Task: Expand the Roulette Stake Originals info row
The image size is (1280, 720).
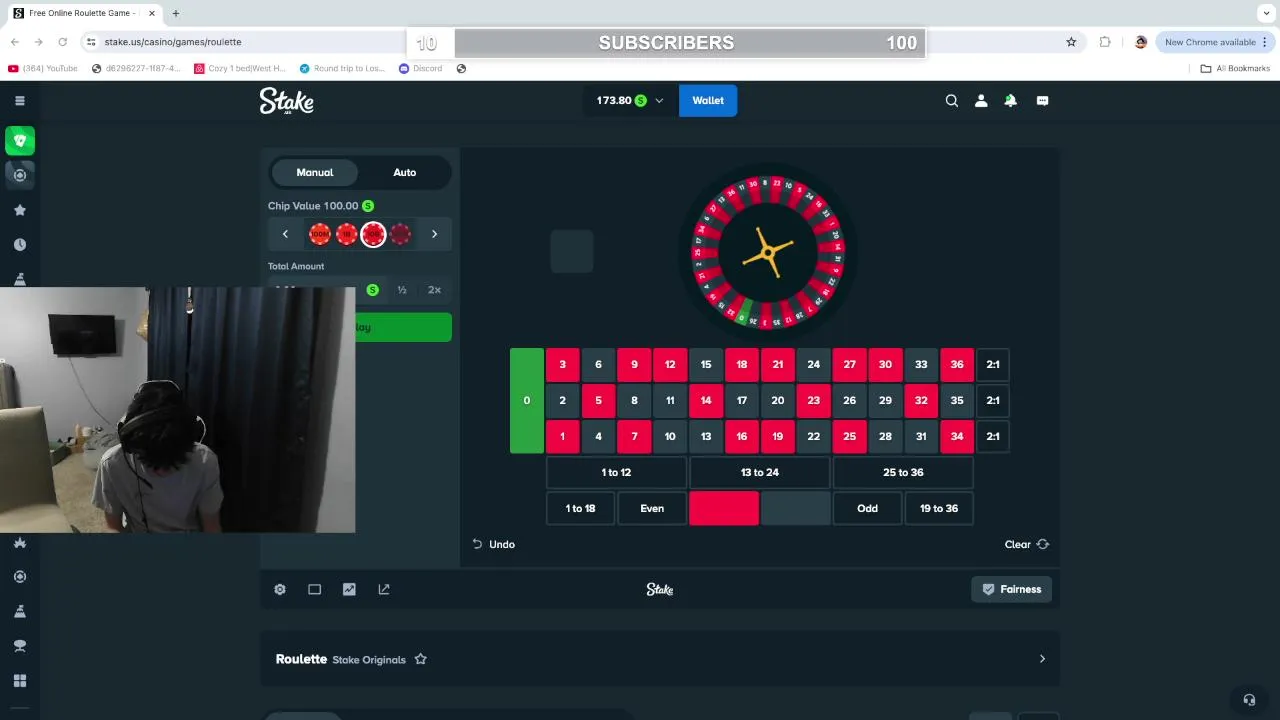Action: click(660, 659)
